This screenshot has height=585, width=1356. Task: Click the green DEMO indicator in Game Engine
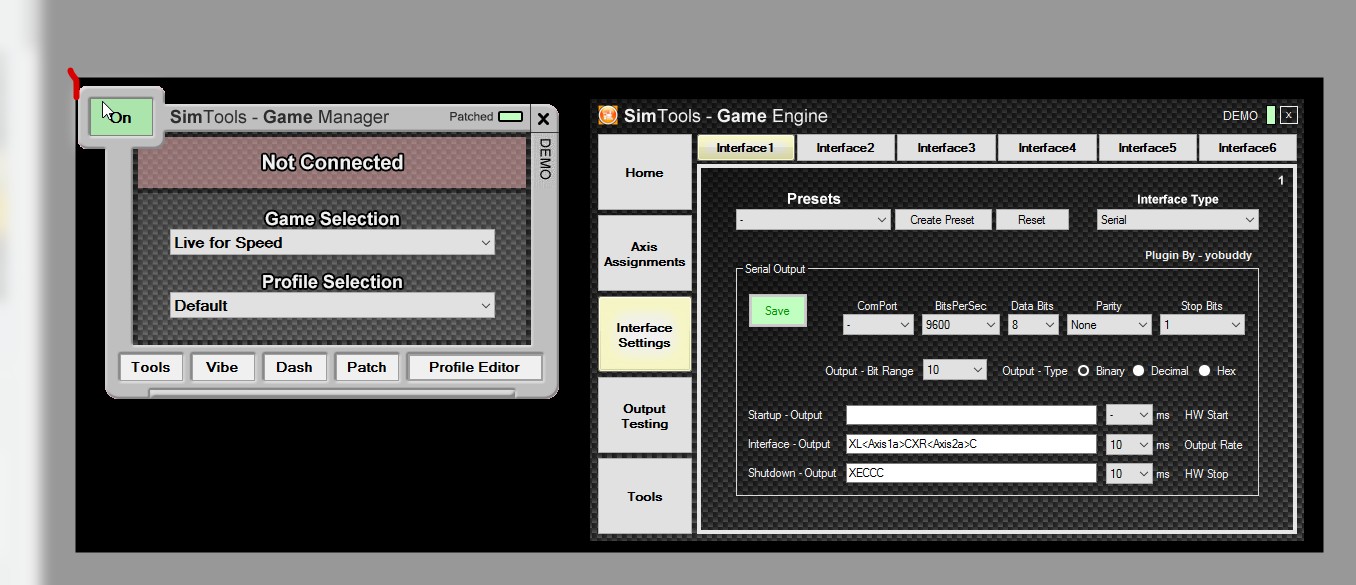[1271, 115]
